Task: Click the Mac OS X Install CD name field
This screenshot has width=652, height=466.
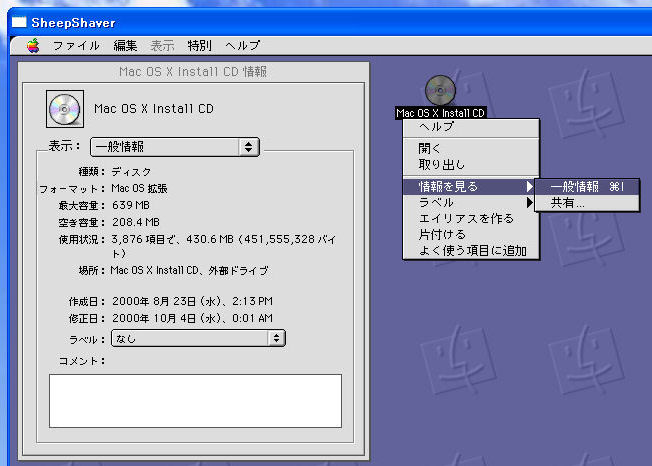Action: [x=154, y=109]
